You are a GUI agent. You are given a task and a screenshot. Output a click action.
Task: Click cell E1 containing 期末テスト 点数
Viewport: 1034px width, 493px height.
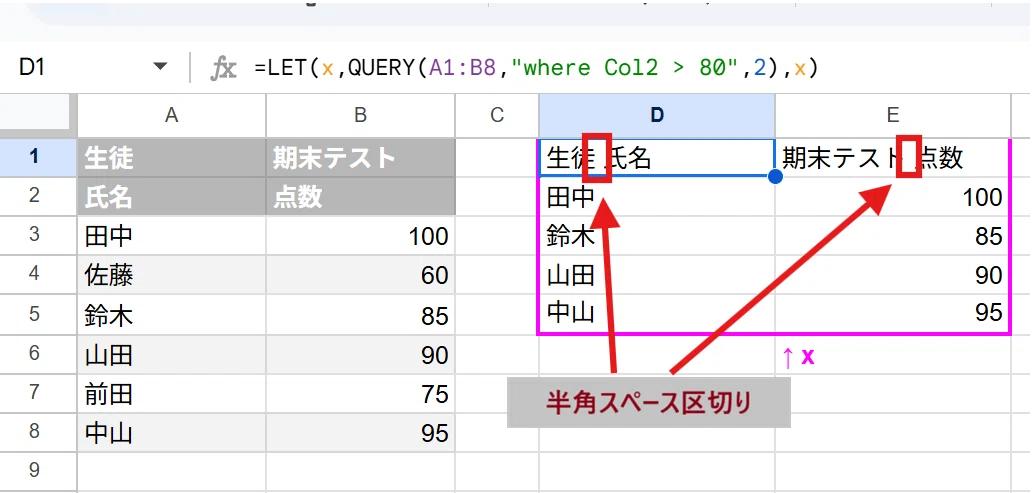(x=892, y=158)
